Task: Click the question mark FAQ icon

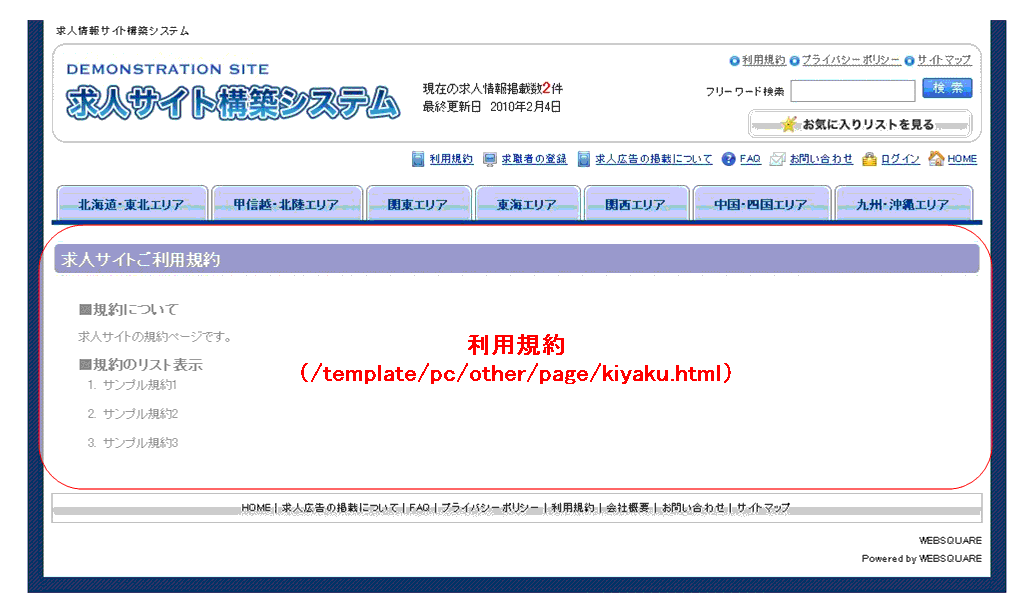Action: point(728,159)
